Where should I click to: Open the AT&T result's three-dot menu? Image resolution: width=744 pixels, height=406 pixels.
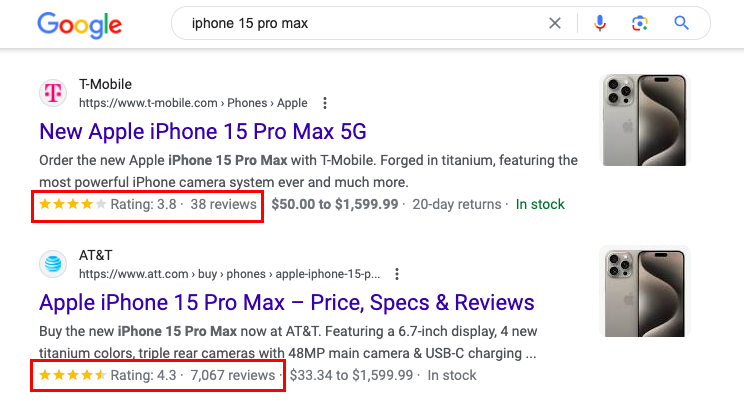397,274
